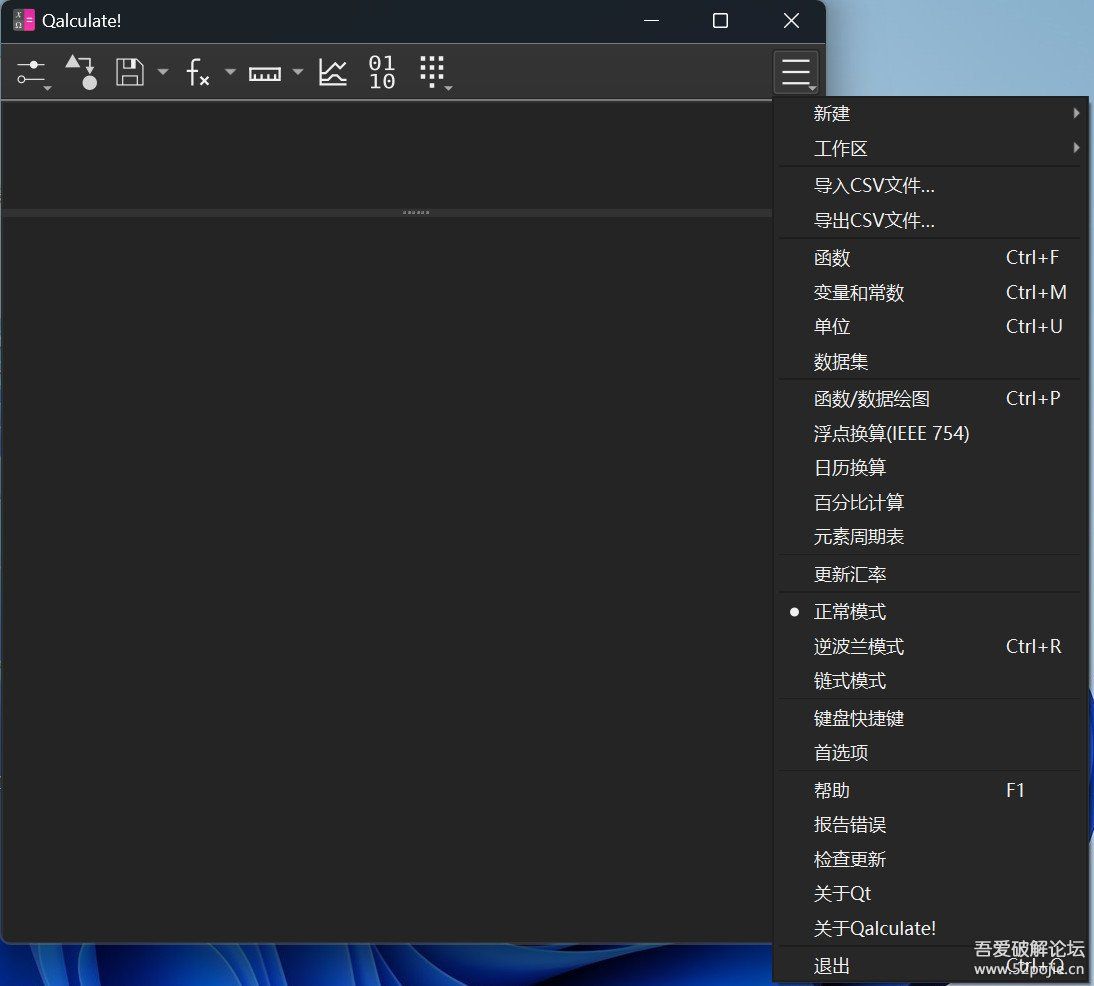This screenshot has width=1094, height=986.
Task: Toggle the keypad dots grid icon
Action: tap(432, 73)
